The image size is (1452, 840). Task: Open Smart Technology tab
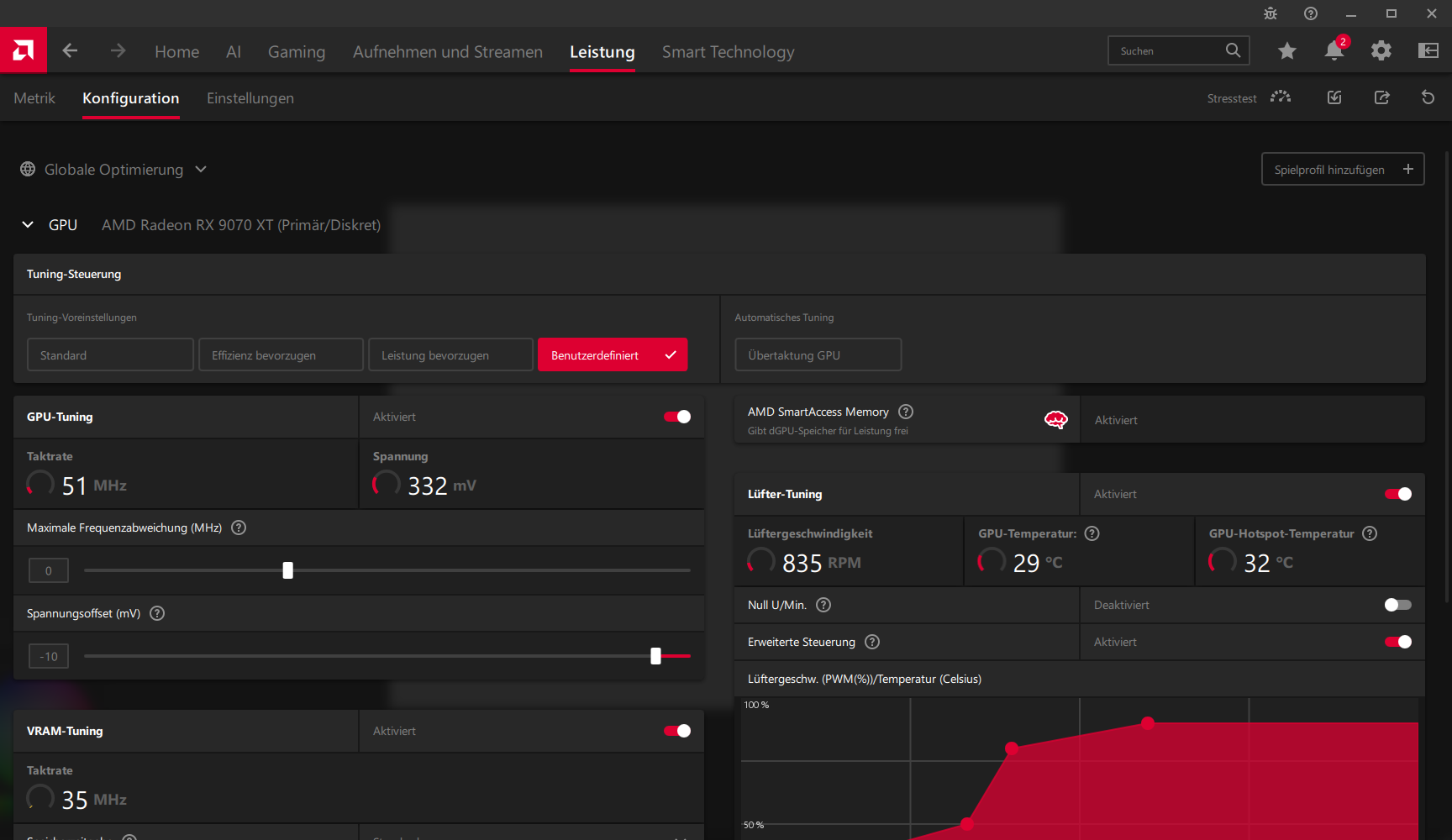[x=729, y=51]
